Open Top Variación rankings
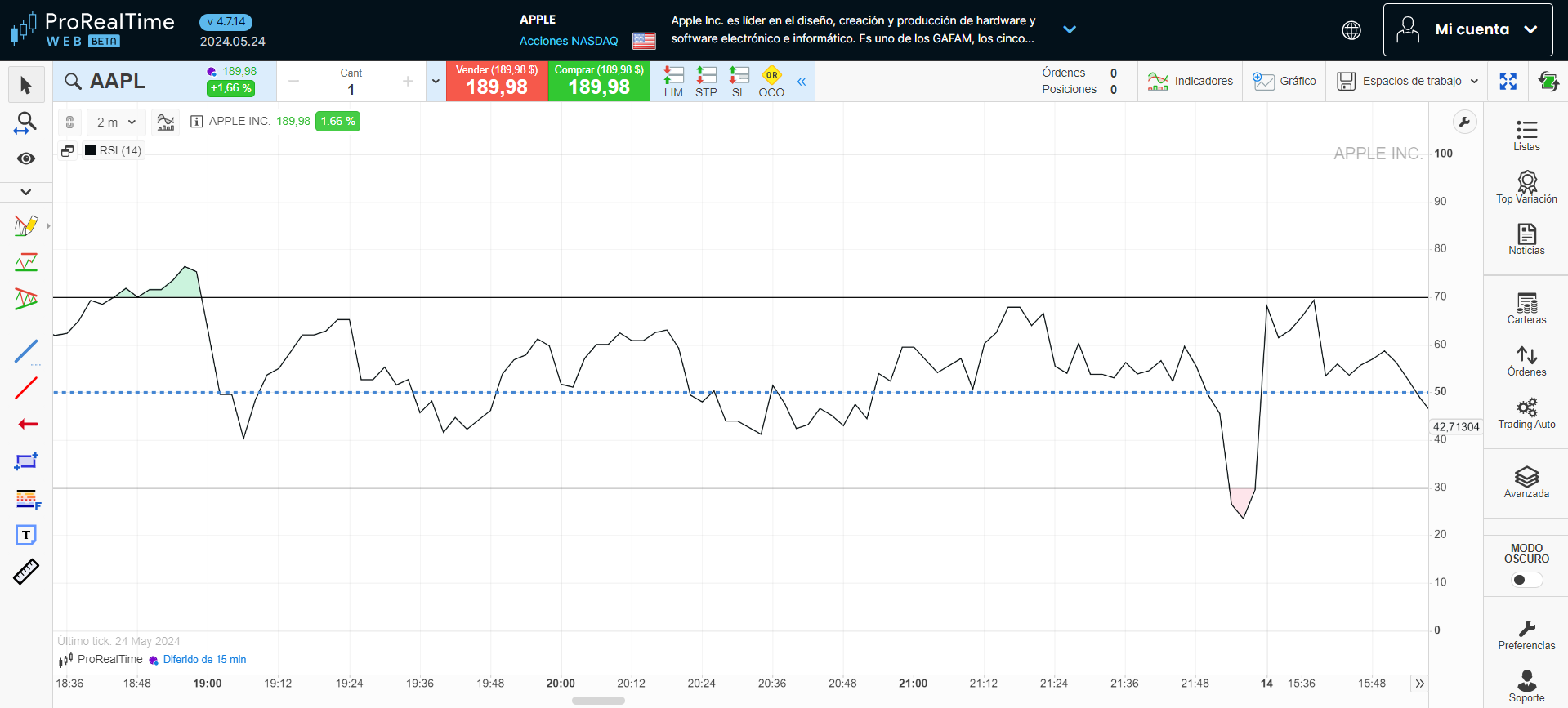 click(1526, 188)
